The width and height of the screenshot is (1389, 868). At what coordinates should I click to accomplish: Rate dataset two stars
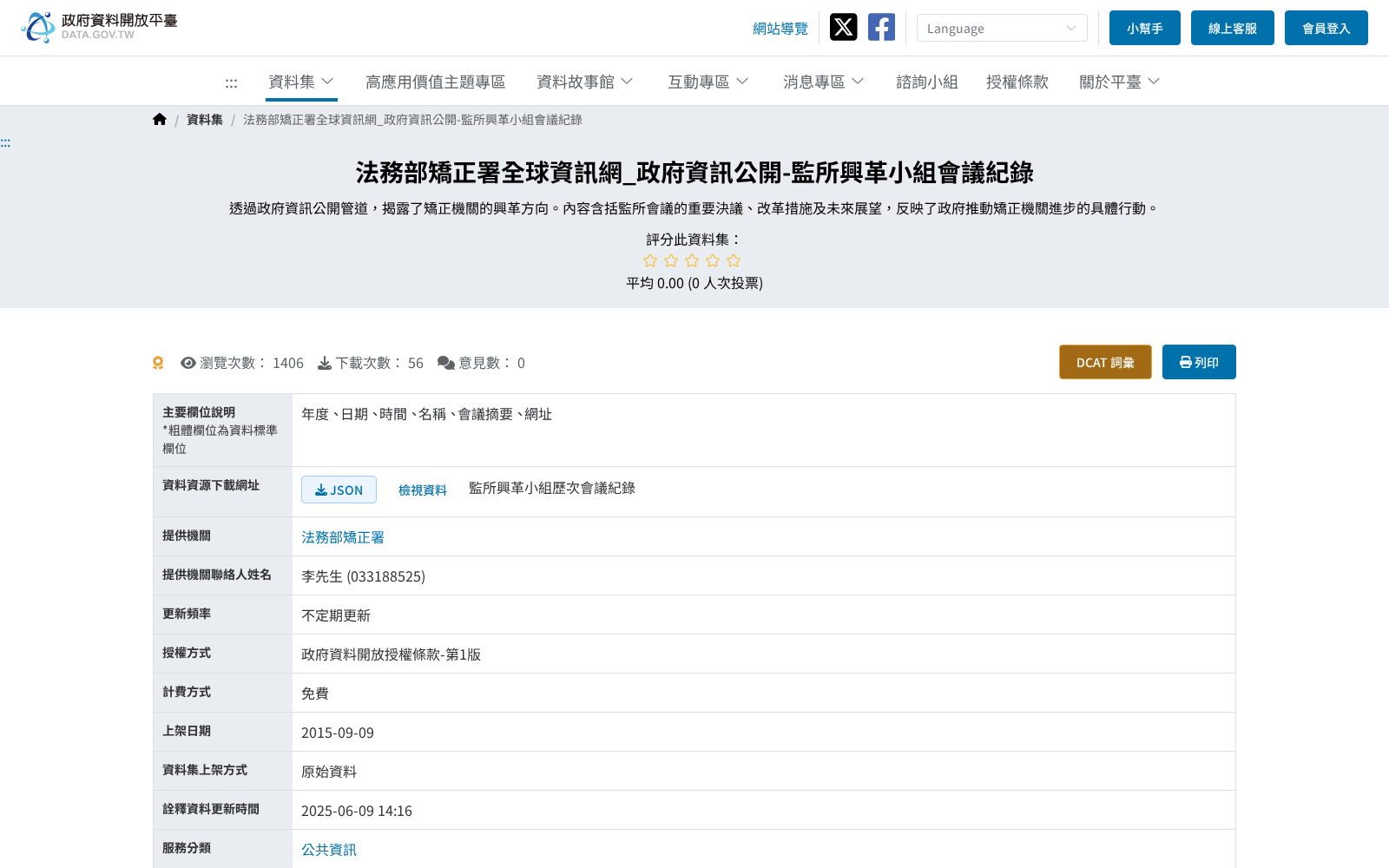[x=671, y=260]
